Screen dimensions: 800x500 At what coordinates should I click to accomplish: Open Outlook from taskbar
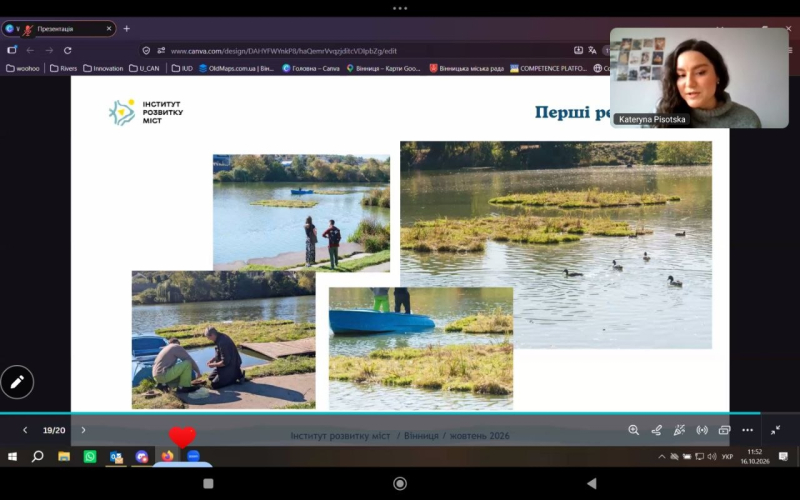116,456
